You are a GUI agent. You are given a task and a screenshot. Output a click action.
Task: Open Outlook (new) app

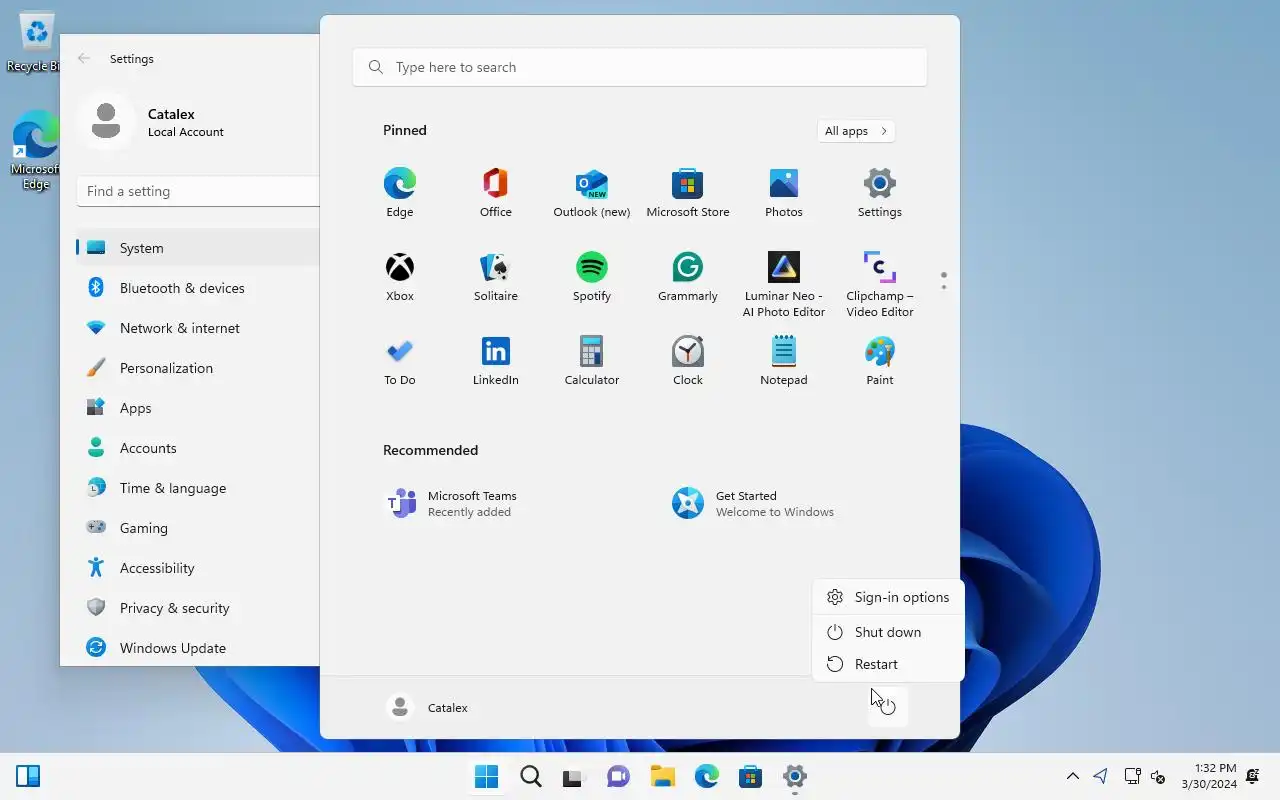[x=591, y=192]
